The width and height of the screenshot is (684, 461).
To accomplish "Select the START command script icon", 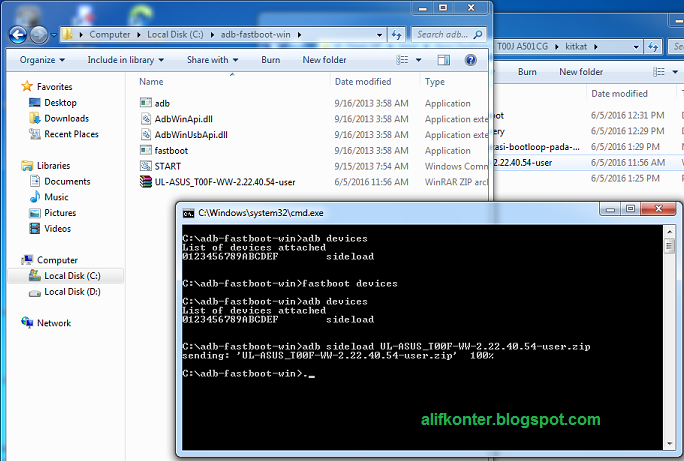I will coord(146,166).
